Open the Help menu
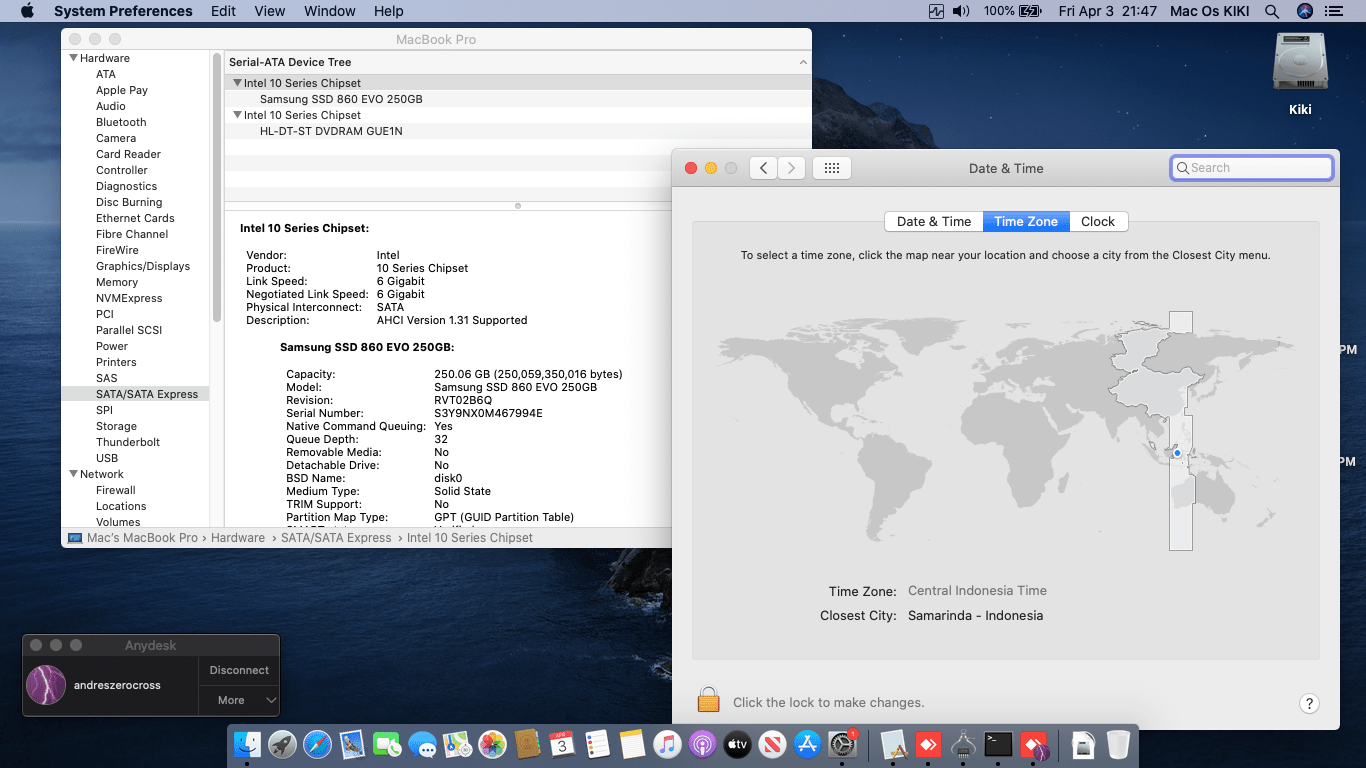 click(389, 11)
